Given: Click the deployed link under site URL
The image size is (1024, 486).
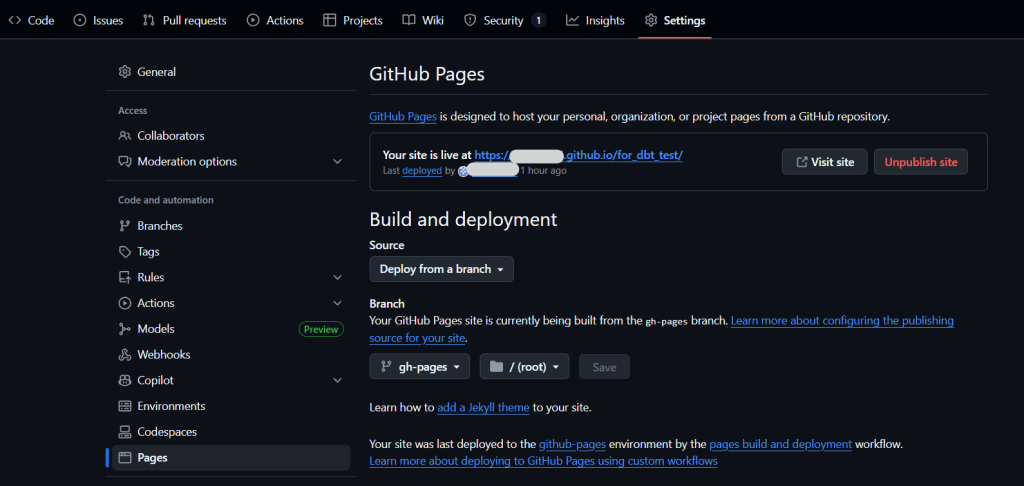Looking at the screenshot, I should pyautogui.click(x=422, y=170).
